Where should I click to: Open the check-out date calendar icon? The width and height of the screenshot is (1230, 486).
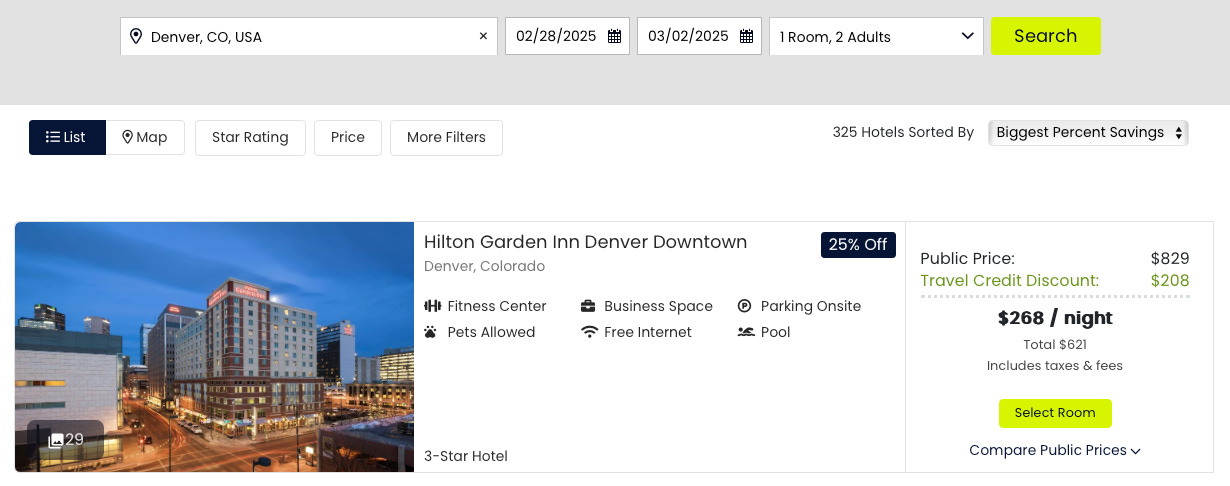746,36
